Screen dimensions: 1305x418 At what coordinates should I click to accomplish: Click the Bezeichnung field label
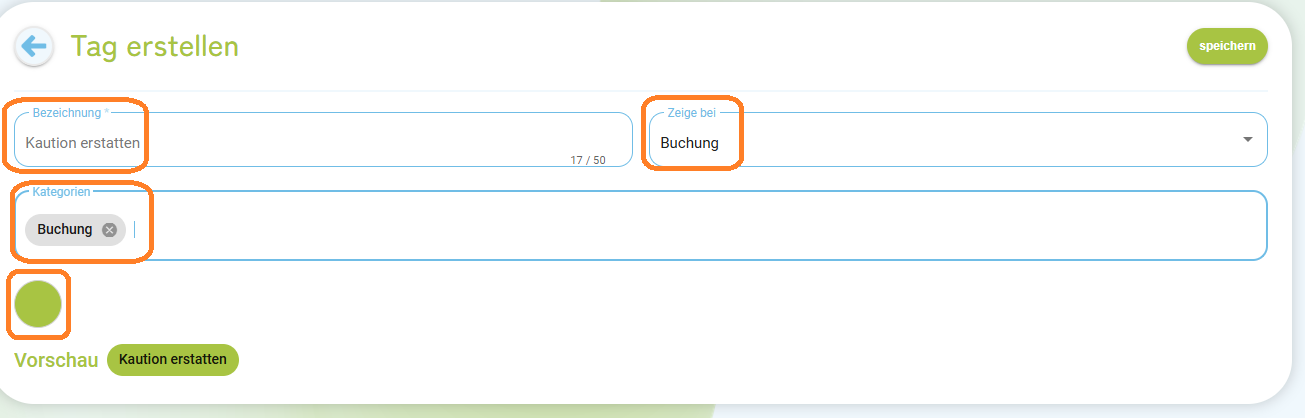tap(70, 113)
